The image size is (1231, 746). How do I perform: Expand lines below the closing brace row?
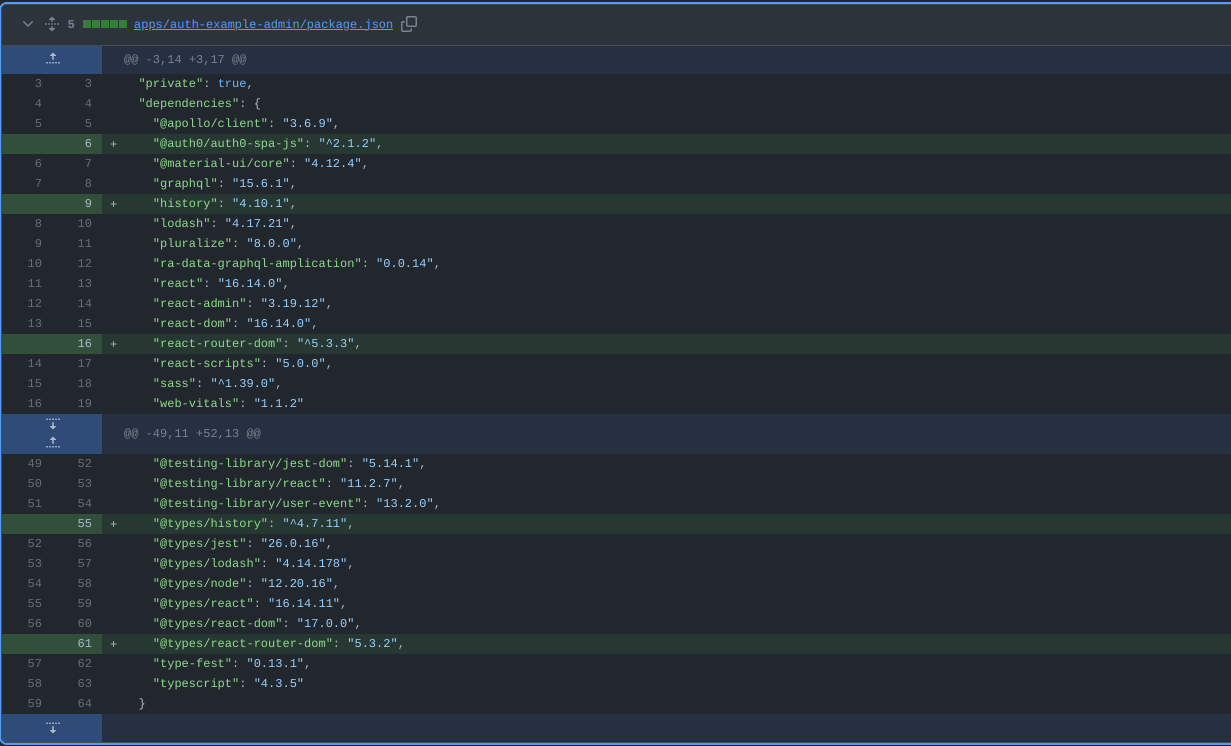(x=52, y=728)
